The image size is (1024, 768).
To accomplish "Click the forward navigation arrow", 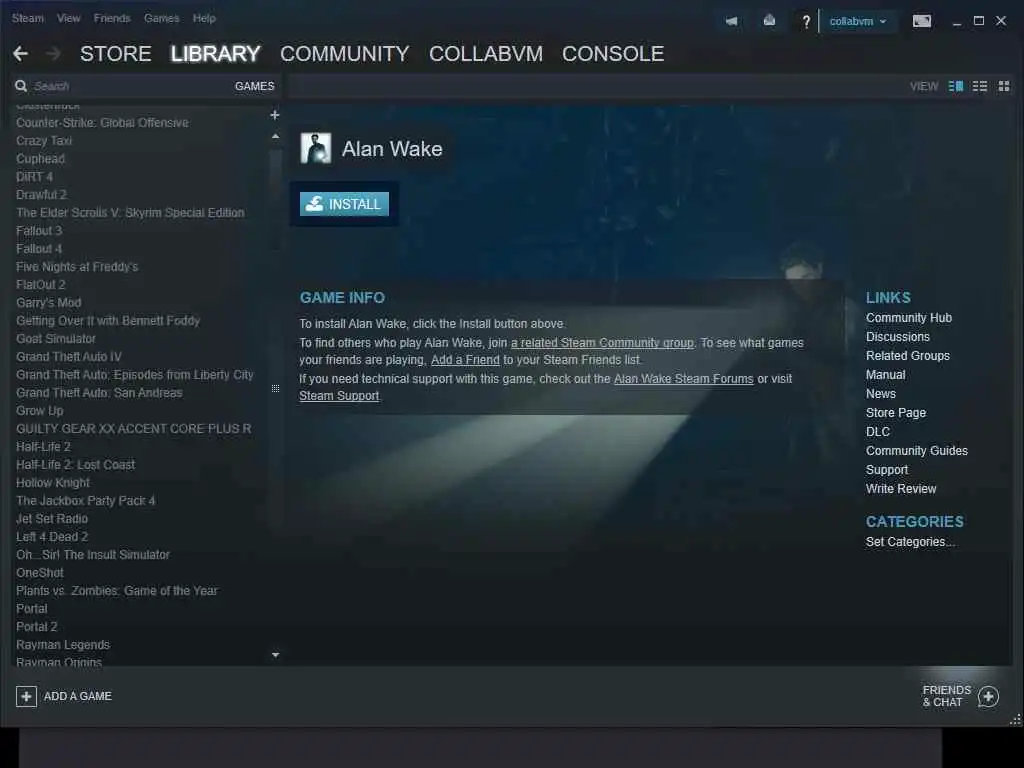I will tap(54, 54).
